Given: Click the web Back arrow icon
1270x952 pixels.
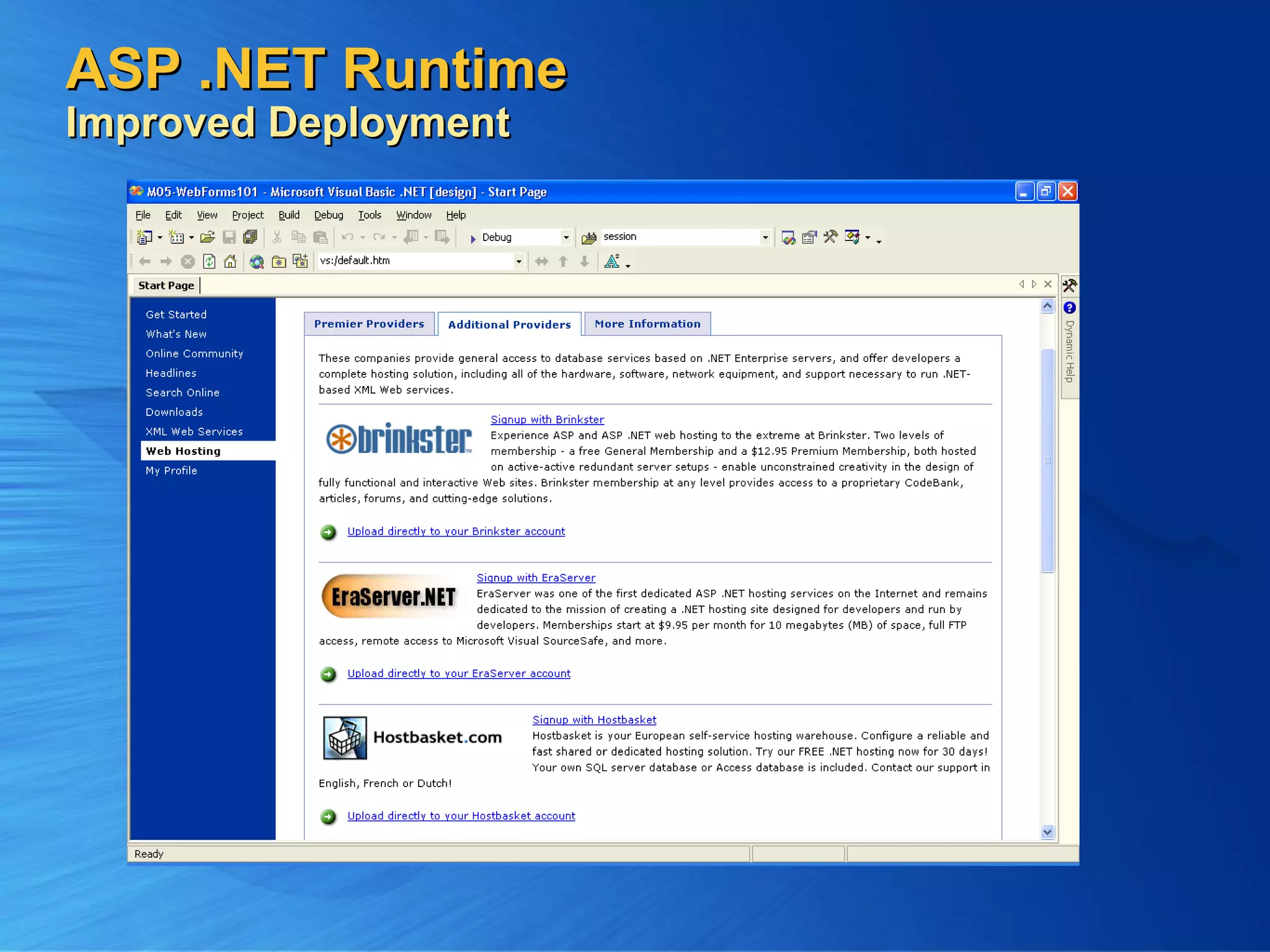Looking at the screenshot, I should point(145,262).
